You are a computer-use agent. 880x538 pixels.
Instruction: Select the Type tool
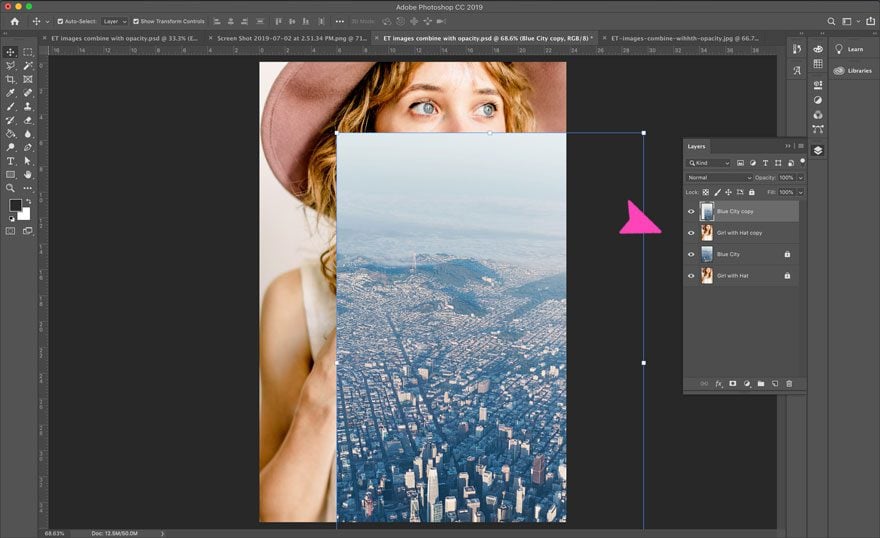tap(11, 160)
